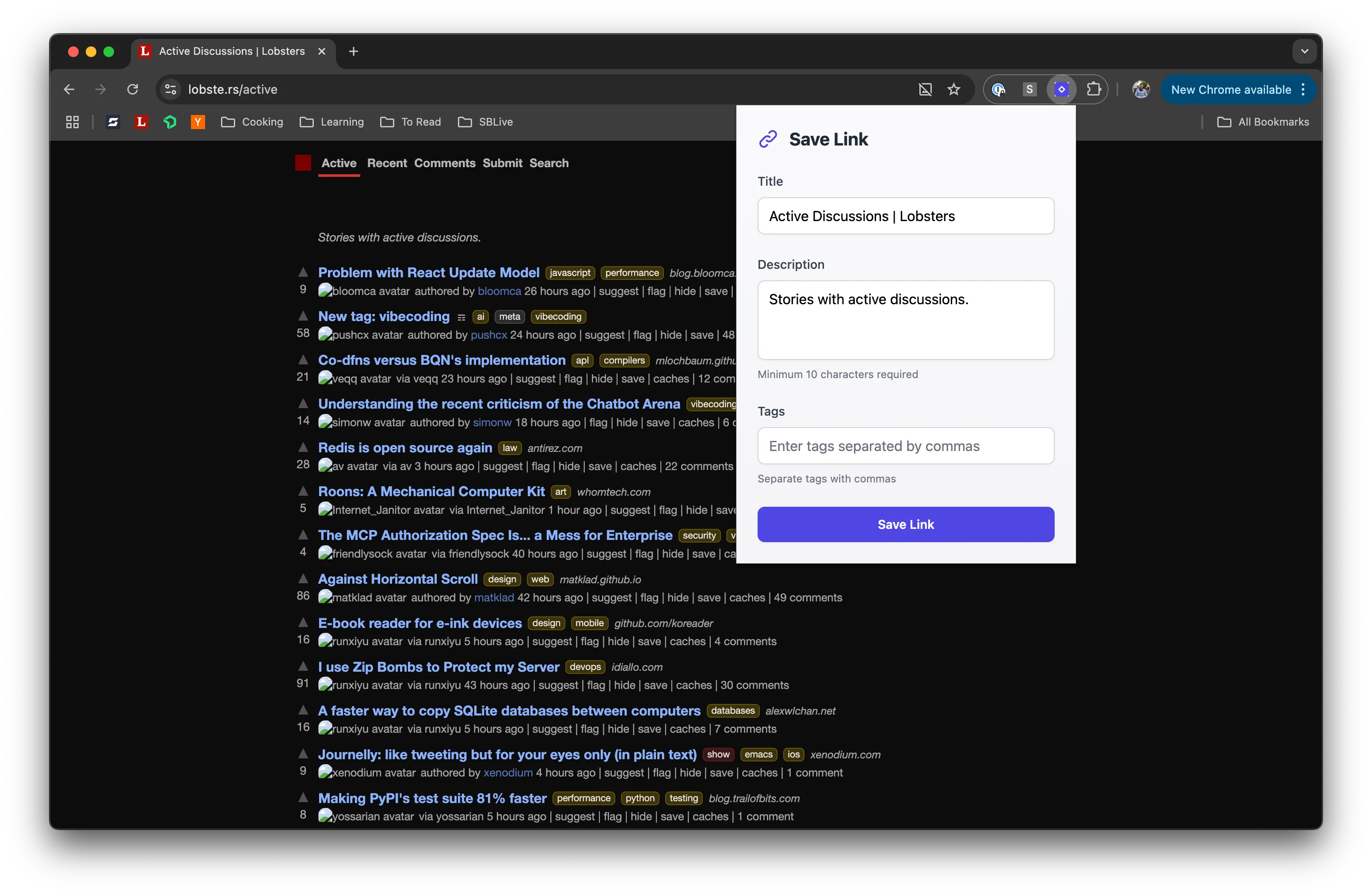
Task: Switch to the Active nav tab
Action: pyautogui.click(x=339, y=163)
